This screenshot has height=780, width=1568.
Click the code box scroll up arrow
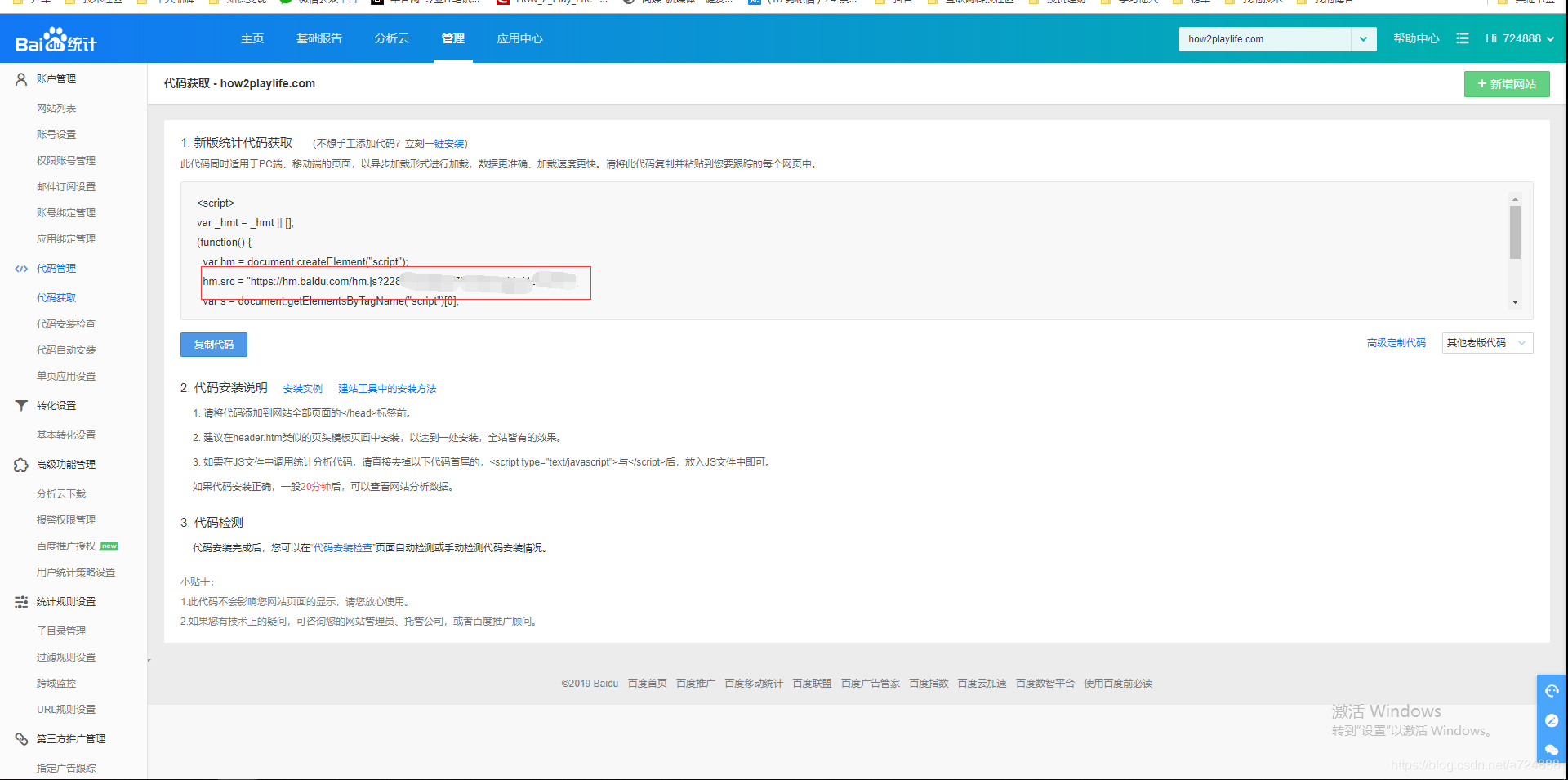click(x=1515, y=198)
